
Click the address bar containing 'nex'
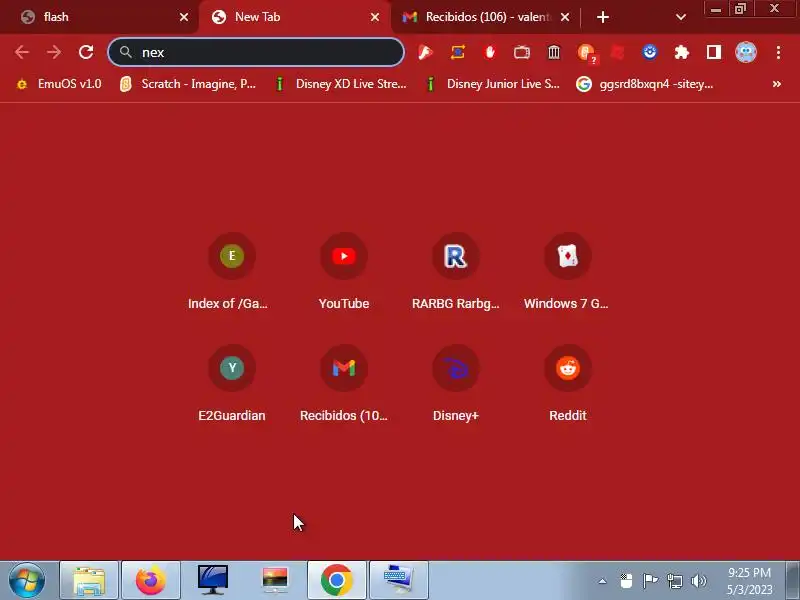256,52
